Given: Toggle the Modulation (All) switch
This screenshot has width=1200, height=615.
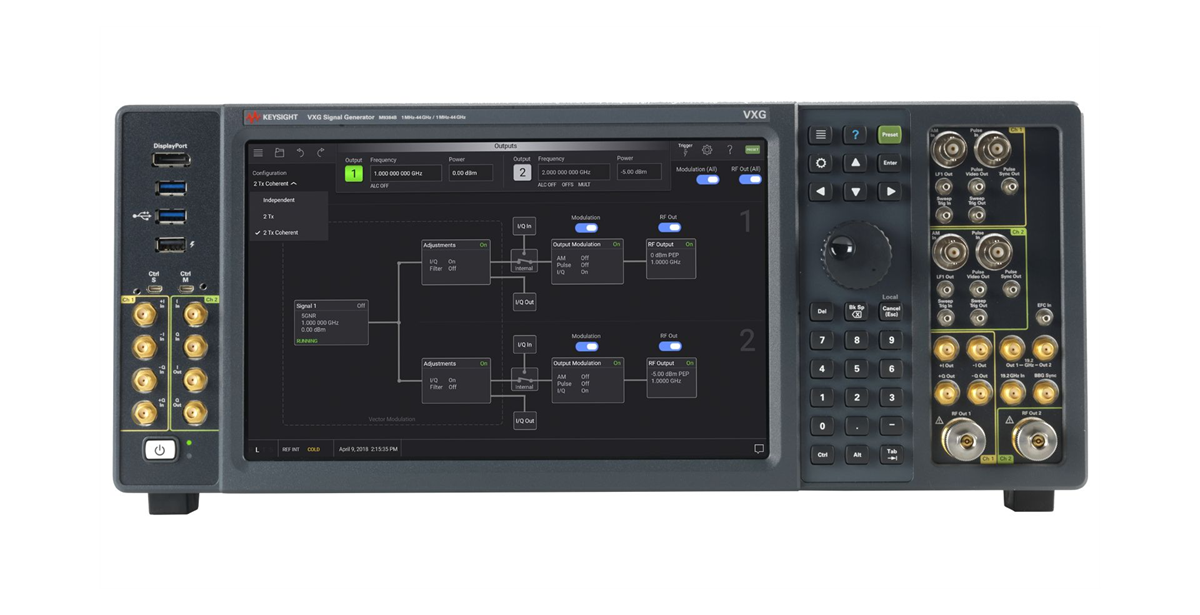Looking at the screenshot, I should (707, 180).
